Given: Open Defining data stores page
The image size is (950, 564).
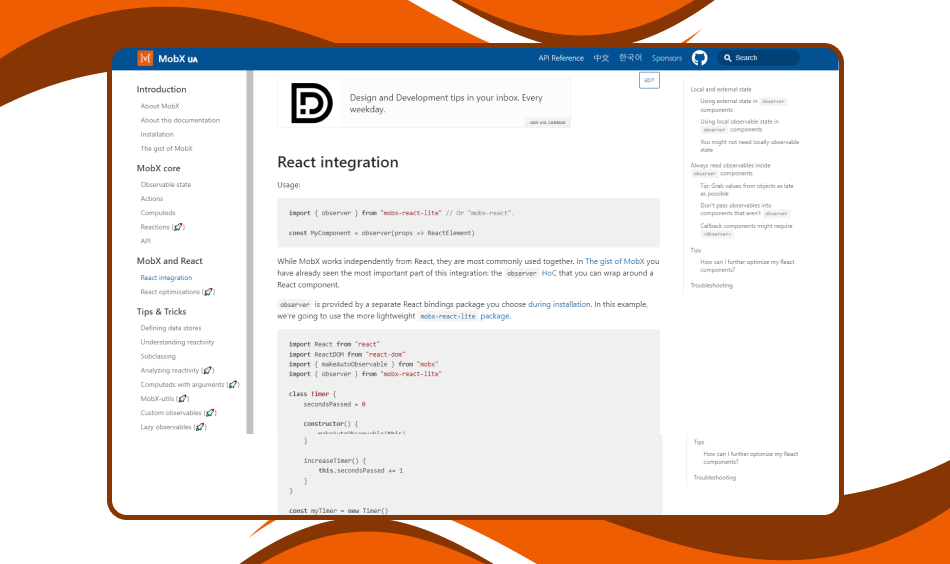Looking at the screenshot, I should coord(171,328).
